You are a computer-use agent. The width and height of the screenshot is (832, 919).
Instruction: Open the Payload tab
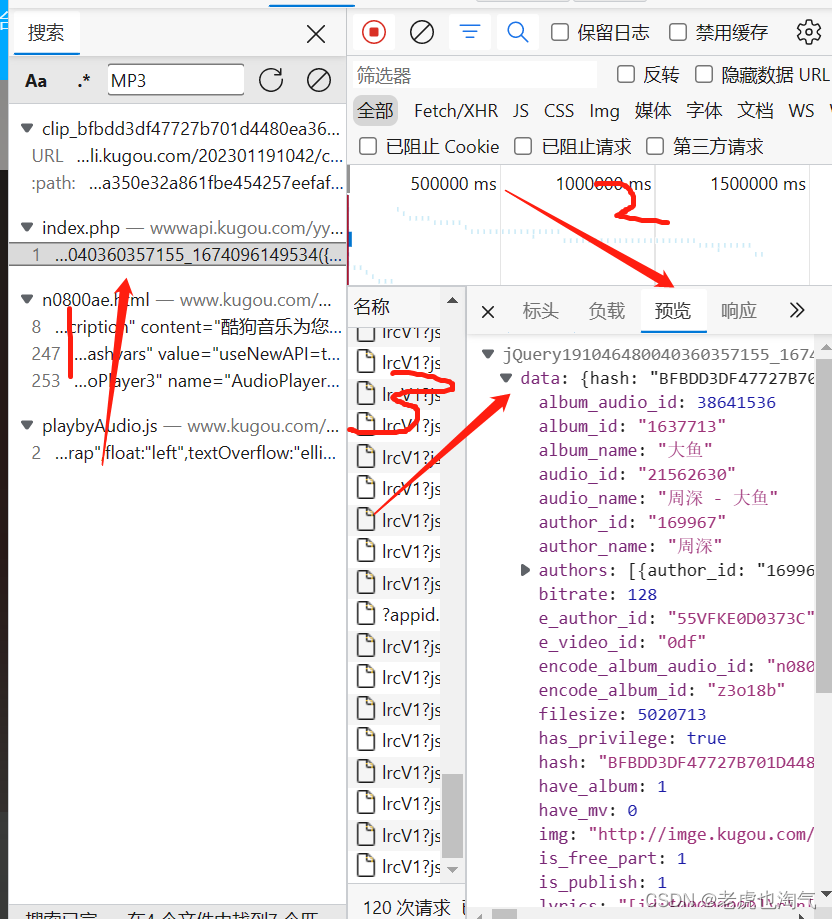tap(607, 311)
